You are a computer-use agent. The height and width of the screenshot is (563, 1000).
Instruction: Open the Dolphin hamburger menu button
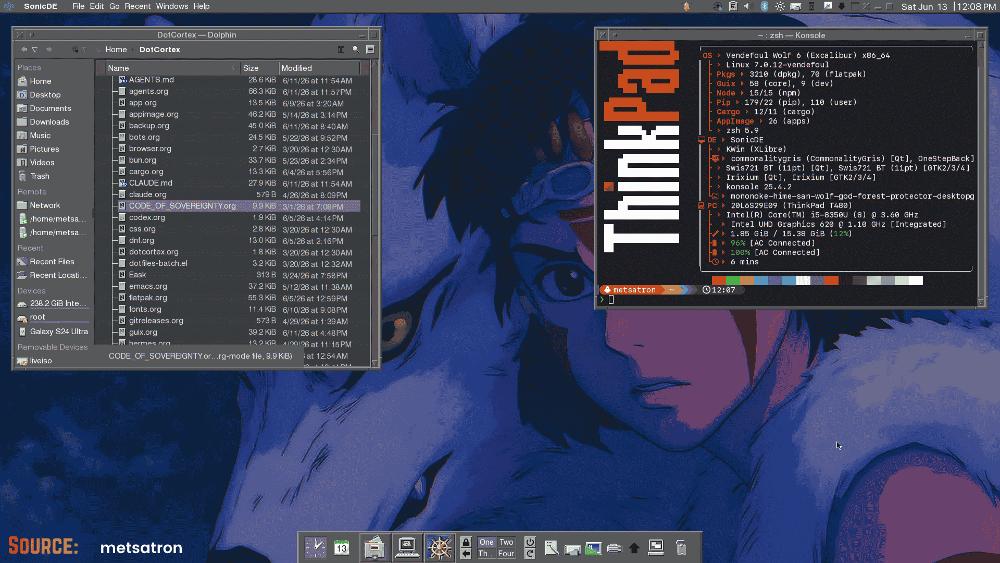pos(370,50)
